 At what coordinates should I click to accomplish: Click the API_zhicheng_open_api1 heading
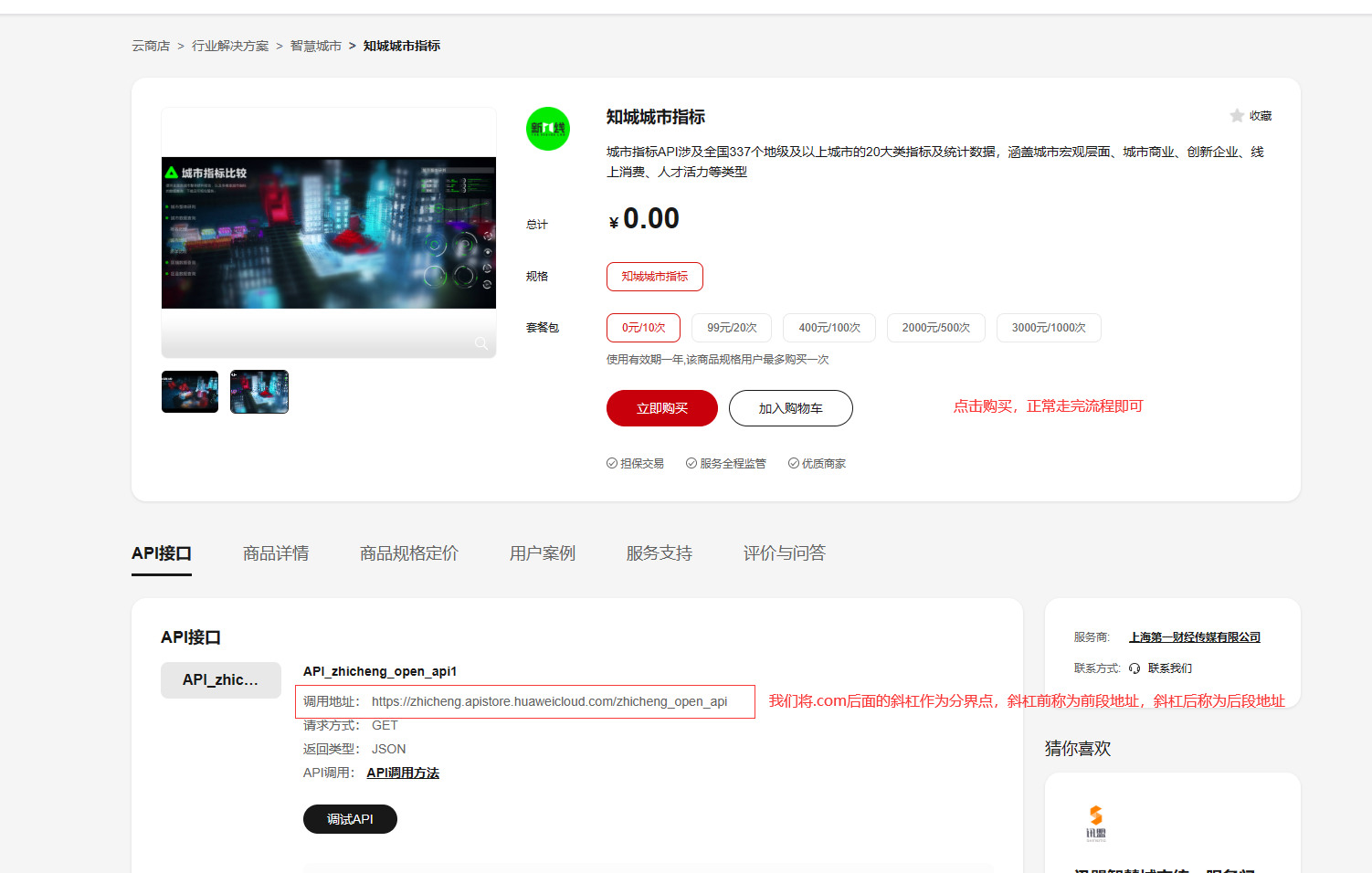pyautogui.click(x=380, y=671)
